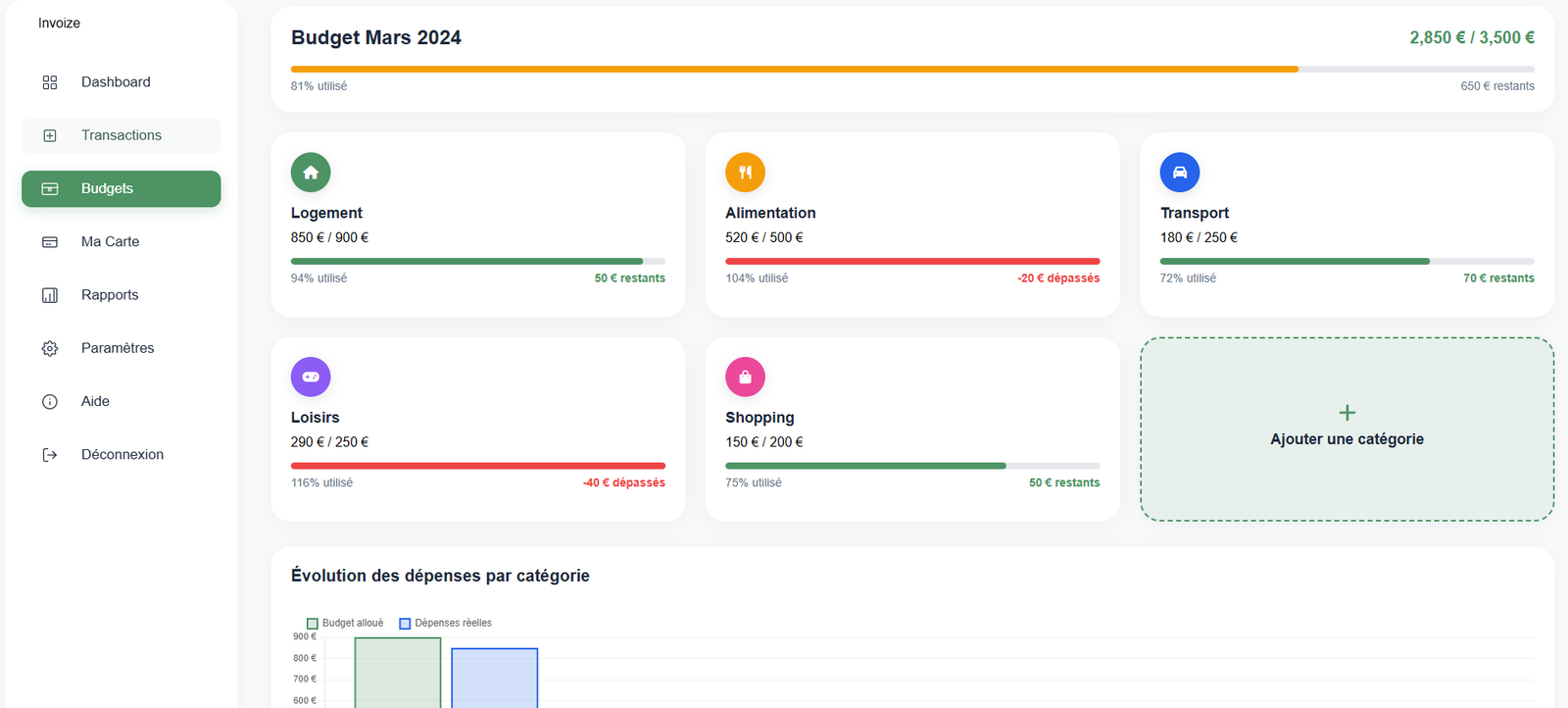This screenshot has height=708, width=1568.
Task: Log out via Déconnexion link
Action: tap(122, 455)
